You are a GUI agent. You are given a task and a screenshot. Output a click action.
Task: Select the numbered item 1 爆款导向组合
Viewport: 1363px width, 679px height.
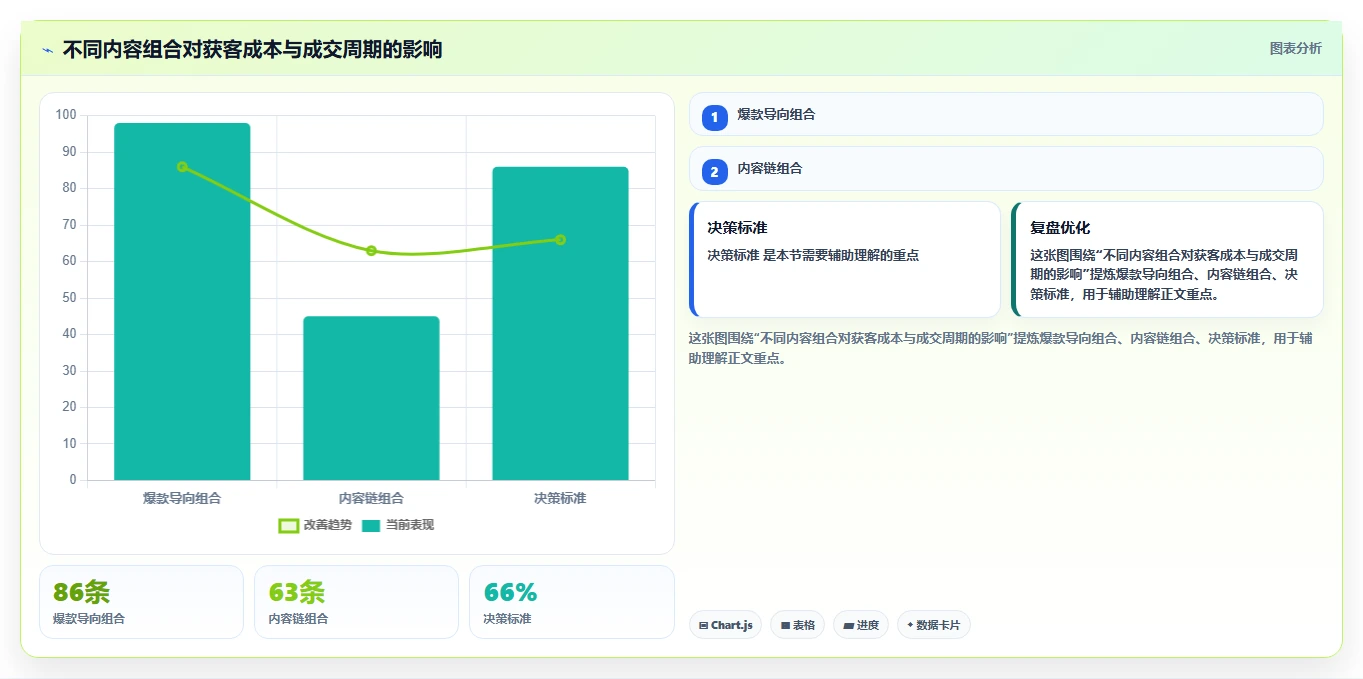[x=1006, y=114]
